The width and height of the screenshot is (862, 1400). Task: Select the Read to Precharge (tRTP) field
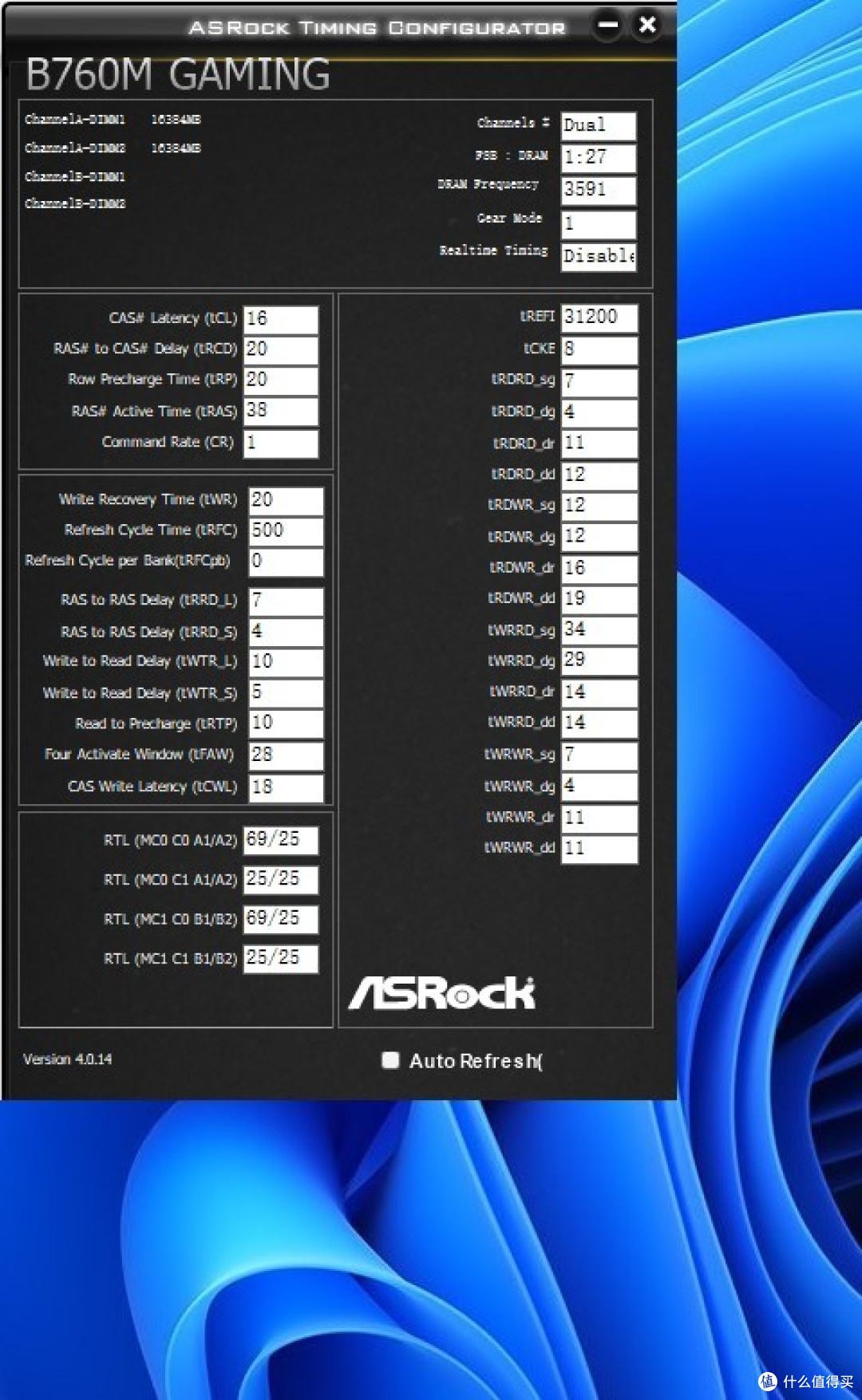287,724
